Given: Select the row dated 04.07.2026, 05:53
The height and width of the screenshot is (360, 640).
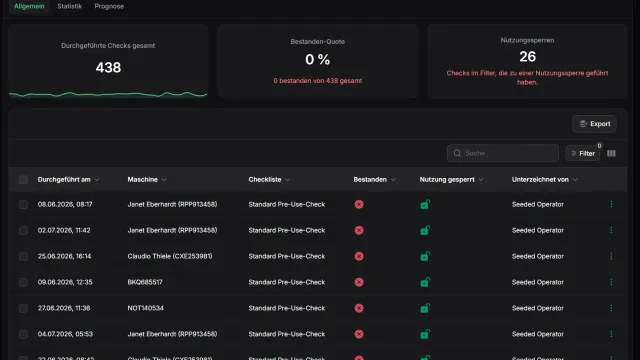Looking at the screenshot, I should click(23, 334).
